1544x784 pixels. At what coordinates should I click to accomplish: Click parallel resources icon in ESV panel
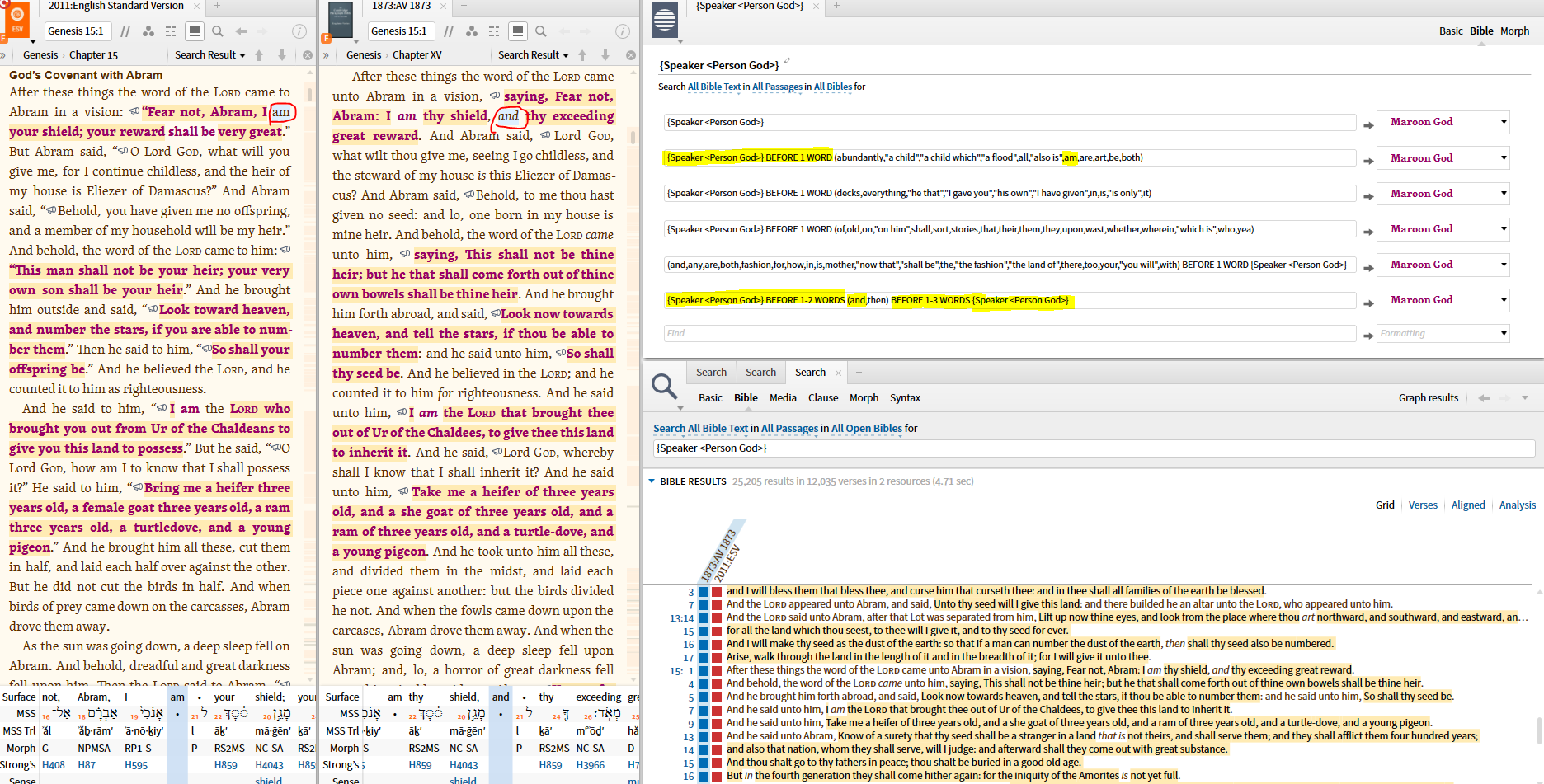[x=125, y=31]
